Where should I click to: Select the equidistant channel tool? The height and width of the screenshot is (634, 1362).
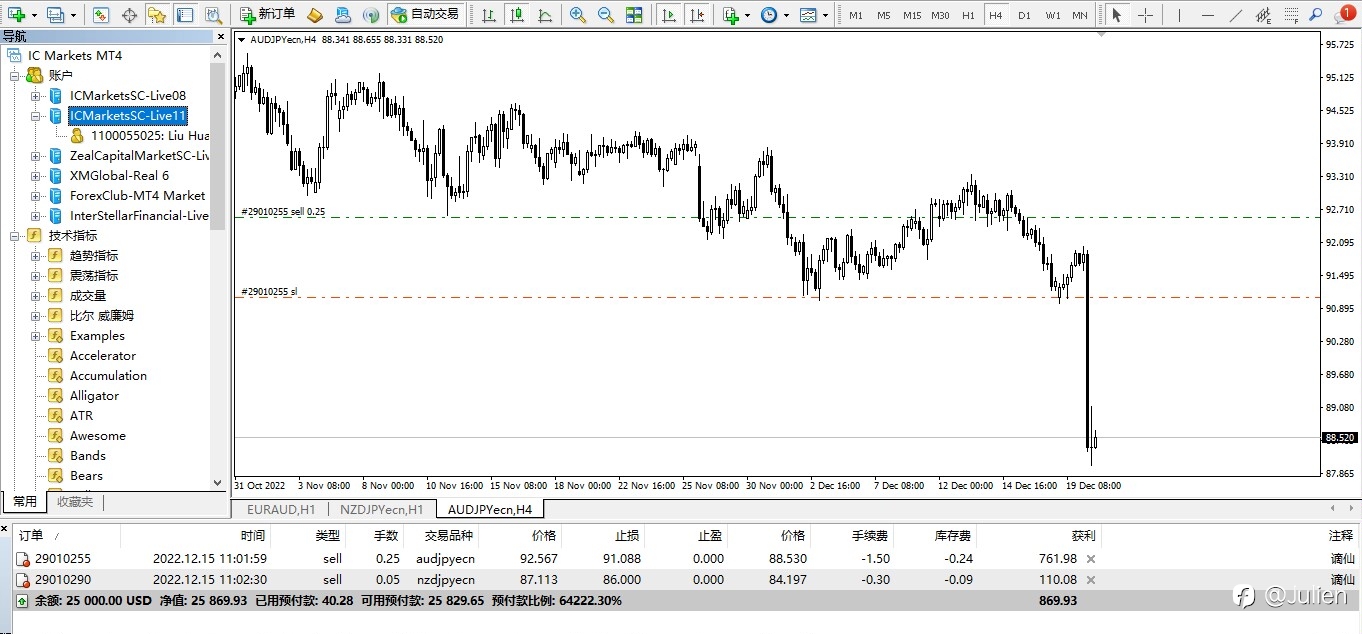[1263, 15]
